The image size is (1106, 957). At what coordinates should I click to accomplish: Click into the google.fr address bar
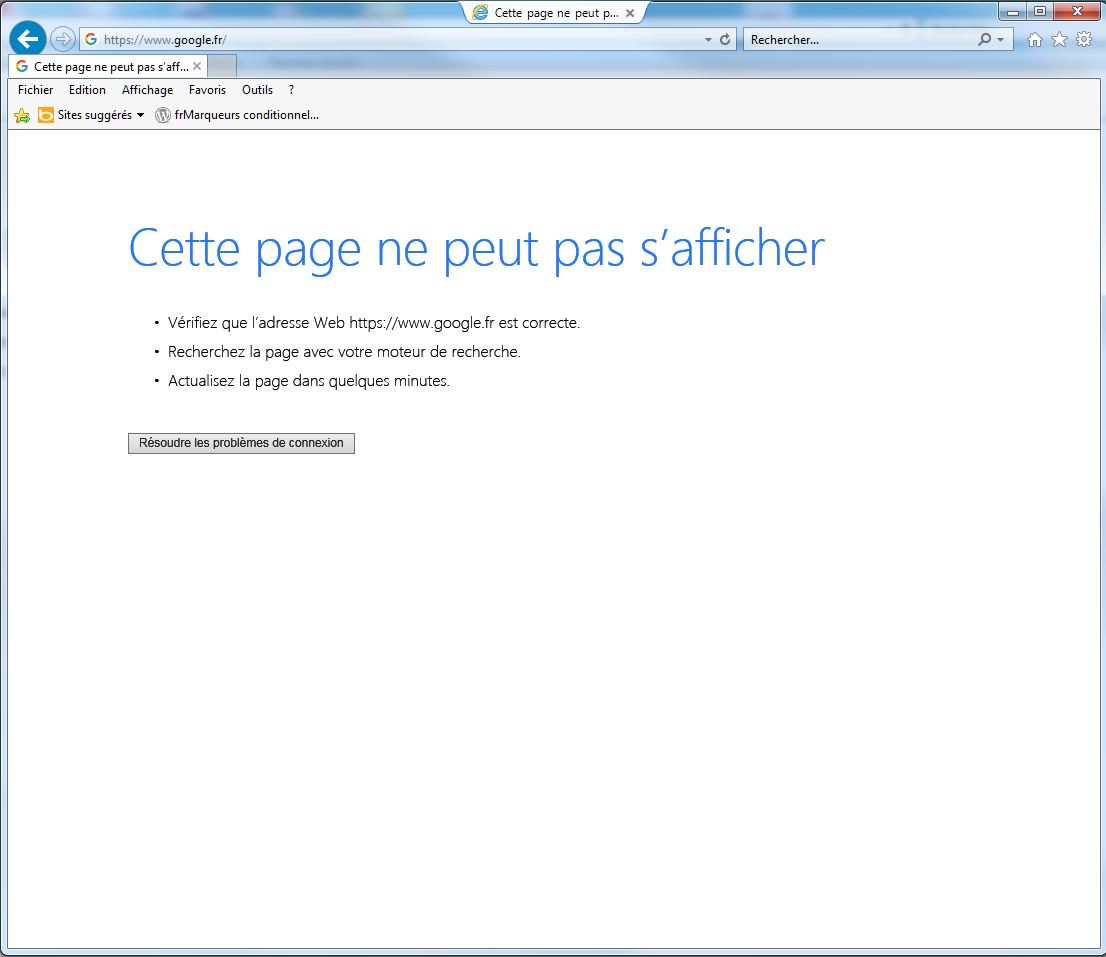coord(400,40)
